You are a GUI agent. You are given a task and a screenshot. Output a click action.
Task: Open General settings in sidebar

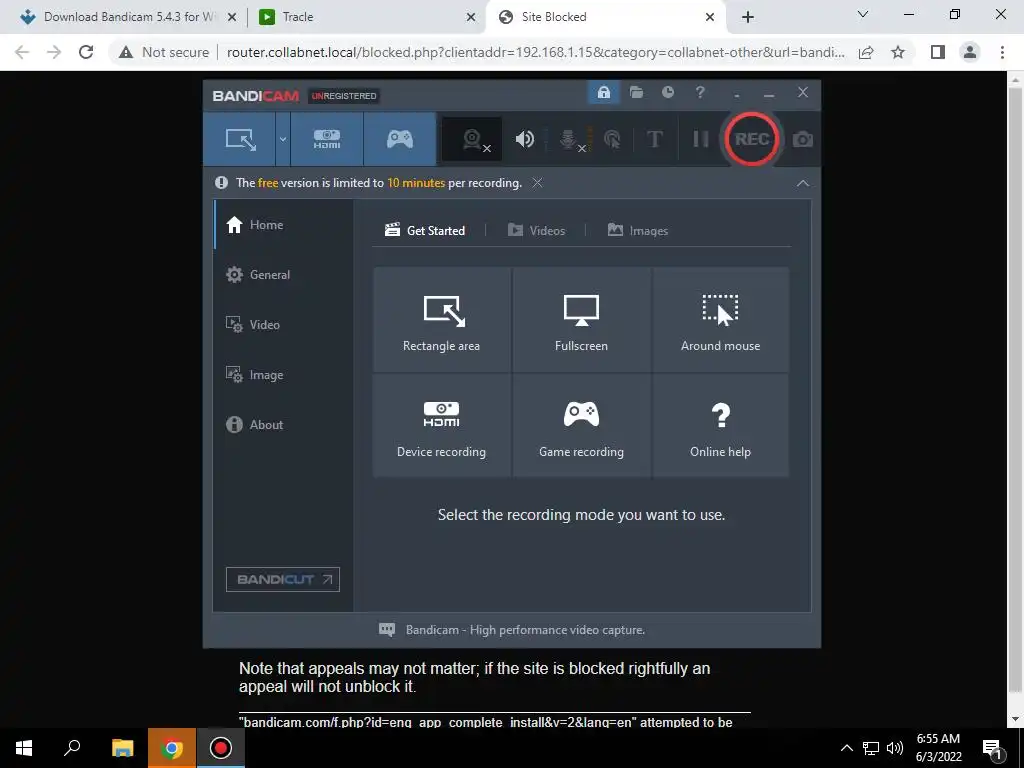click(283, 274)
